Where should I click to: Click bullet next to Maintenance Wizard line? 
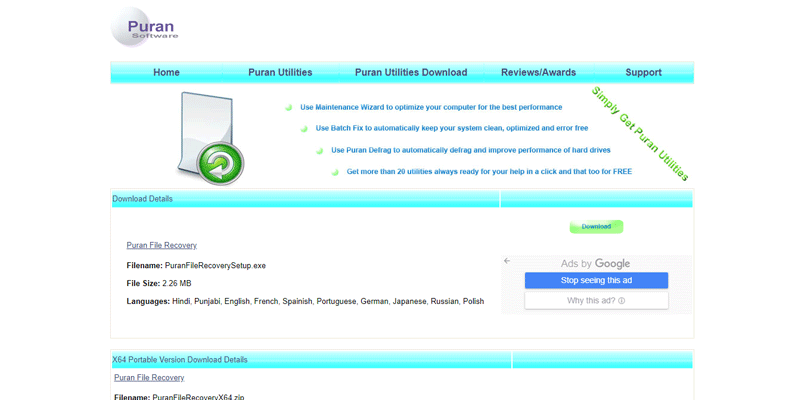288,108
